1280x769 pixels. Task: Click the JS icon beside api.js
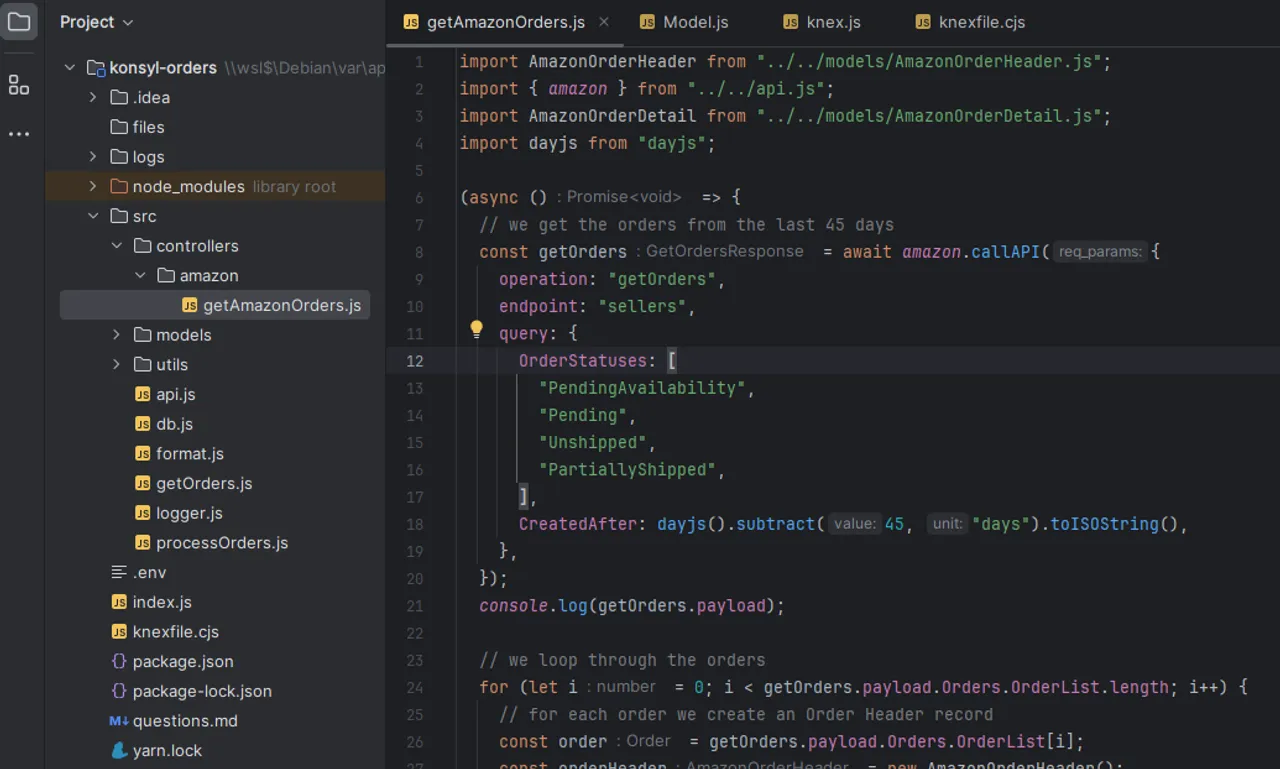point(143,394)
